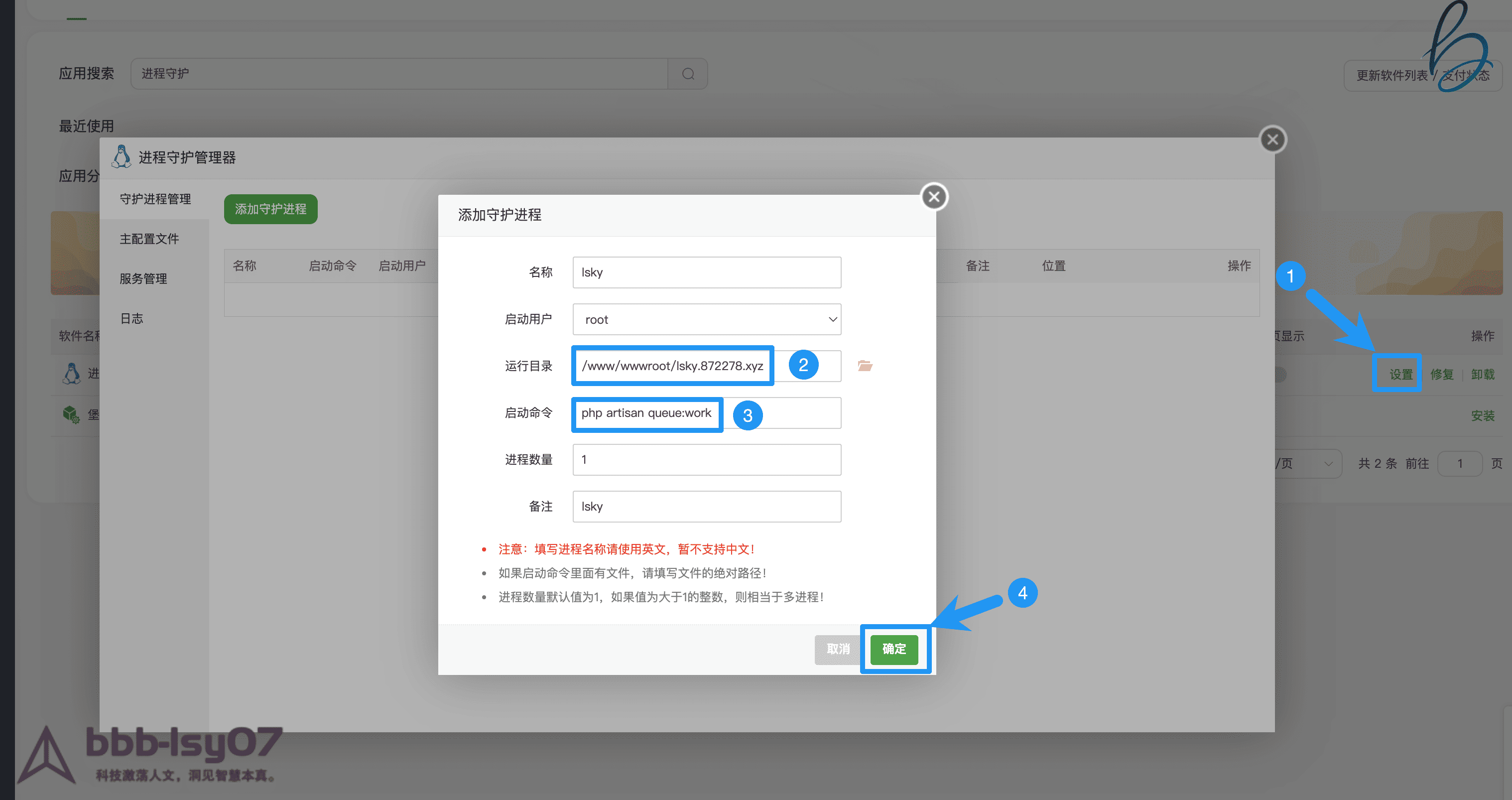Click the penguin icon in the dialog title bar
Screen dimensions: 1512x800
click(x=122, y=156)
